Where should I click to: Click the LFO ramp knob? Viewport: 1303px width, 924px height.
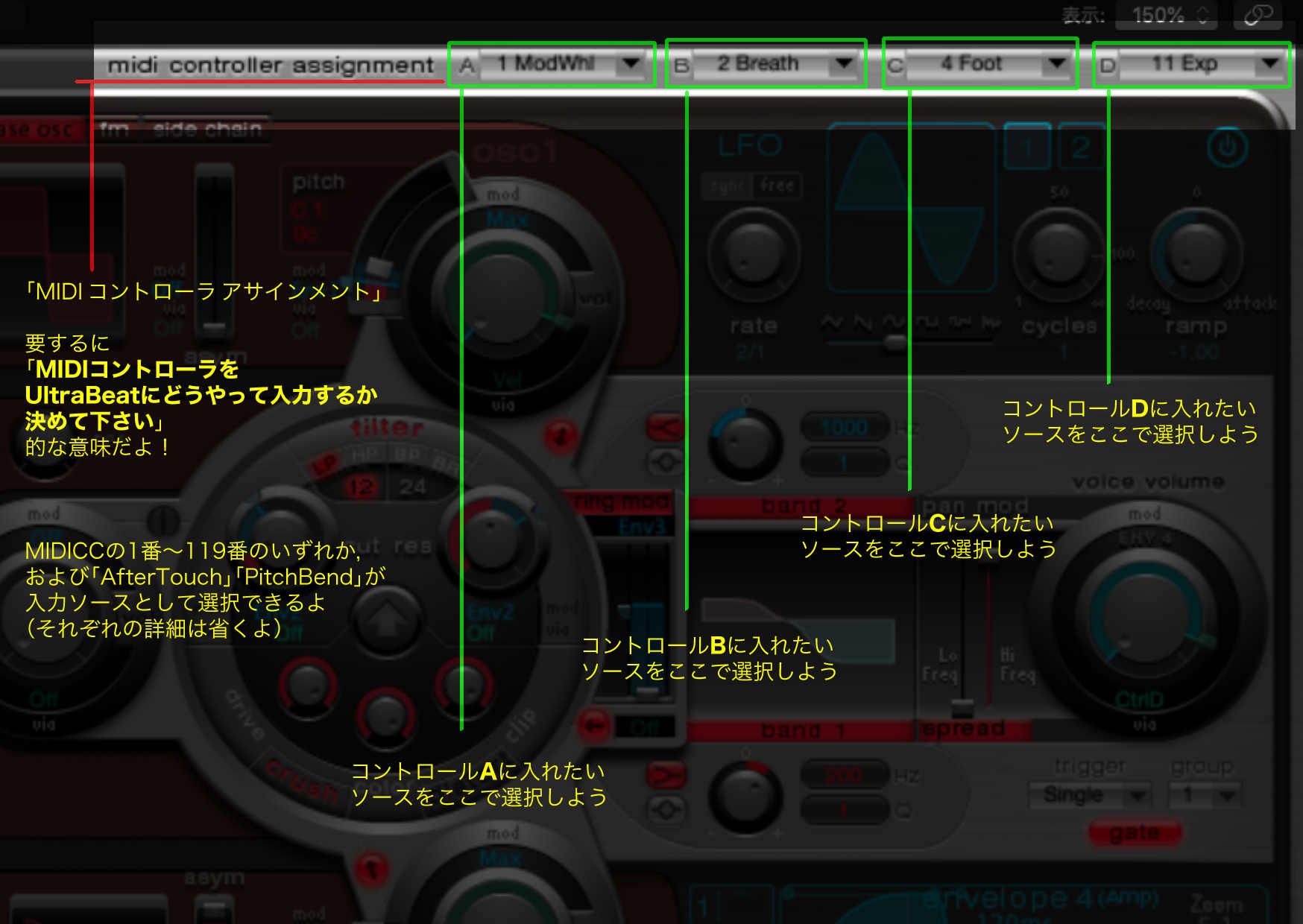(1196, 253)
